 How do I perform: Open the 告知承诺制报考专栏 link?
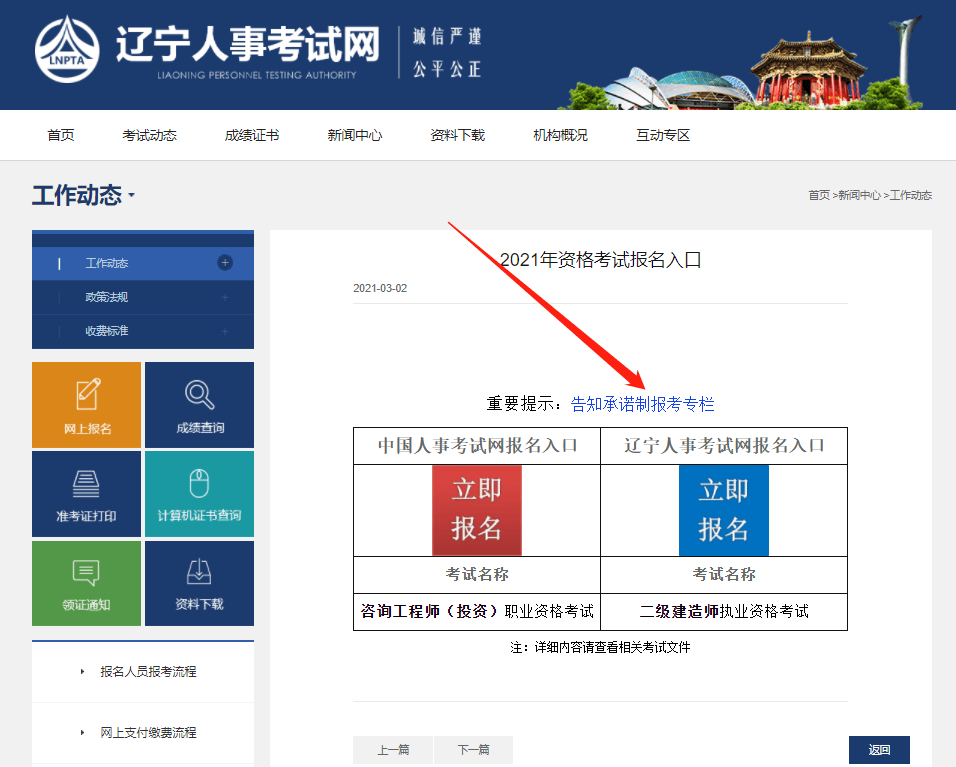click(x=642, y=404)
